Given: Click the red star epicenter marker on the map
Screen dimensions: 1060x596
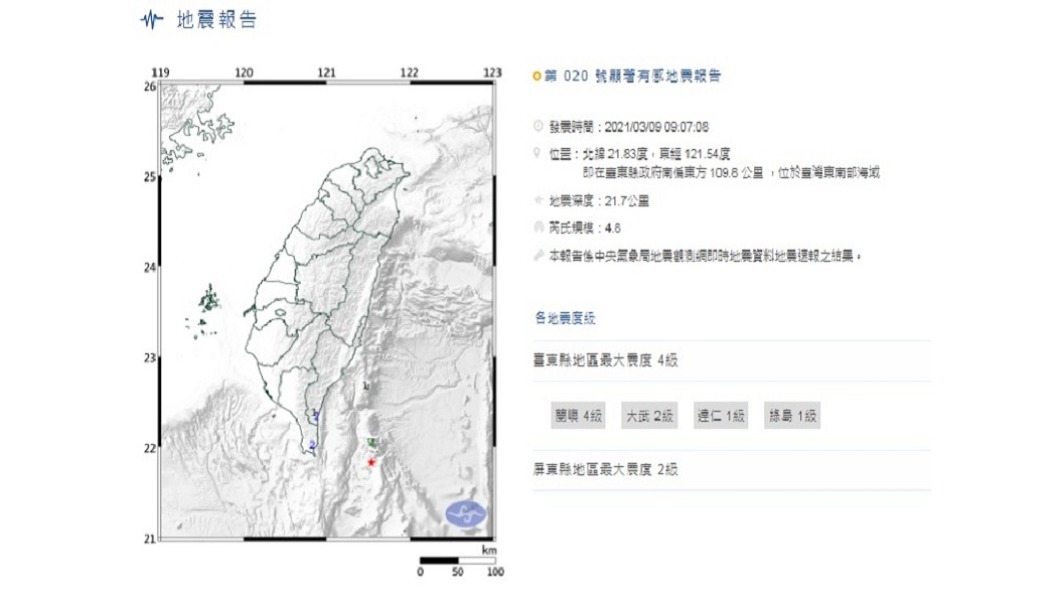Looking at the screenshot, I should click(371, 462).
